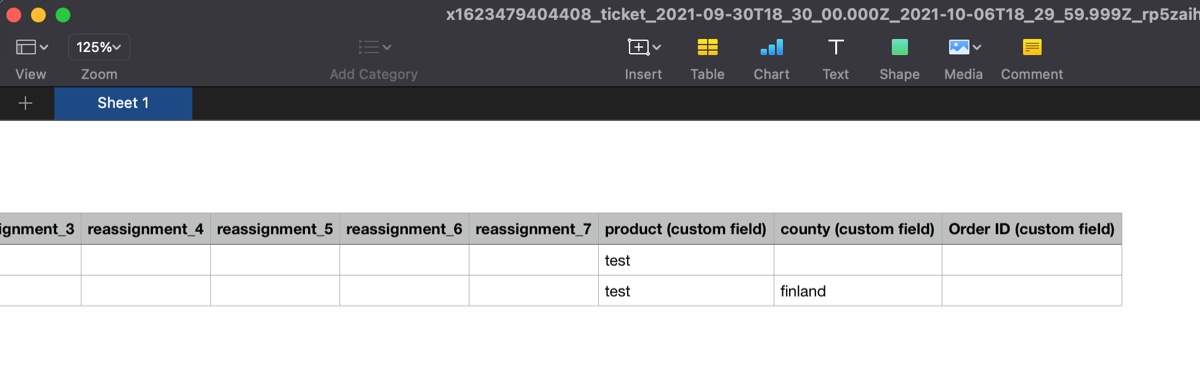Select the reassignment_7 header cell
Viewport: 1200px width, 370px height.
pyautogui.click(x=534, y=229)
